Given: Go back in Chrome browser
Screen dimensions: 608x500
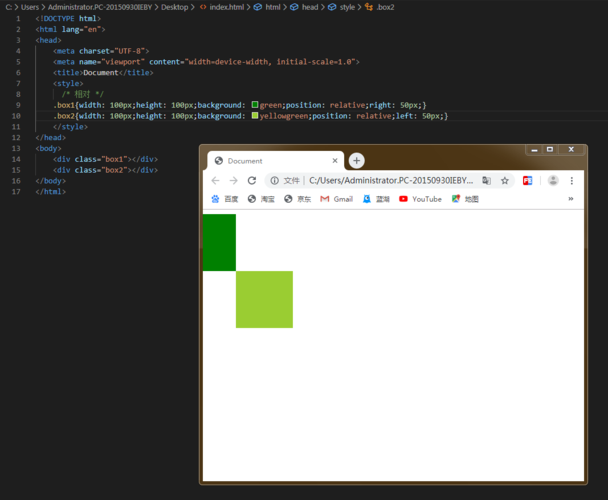Looking at the screenshot, I should pos(215,180).
